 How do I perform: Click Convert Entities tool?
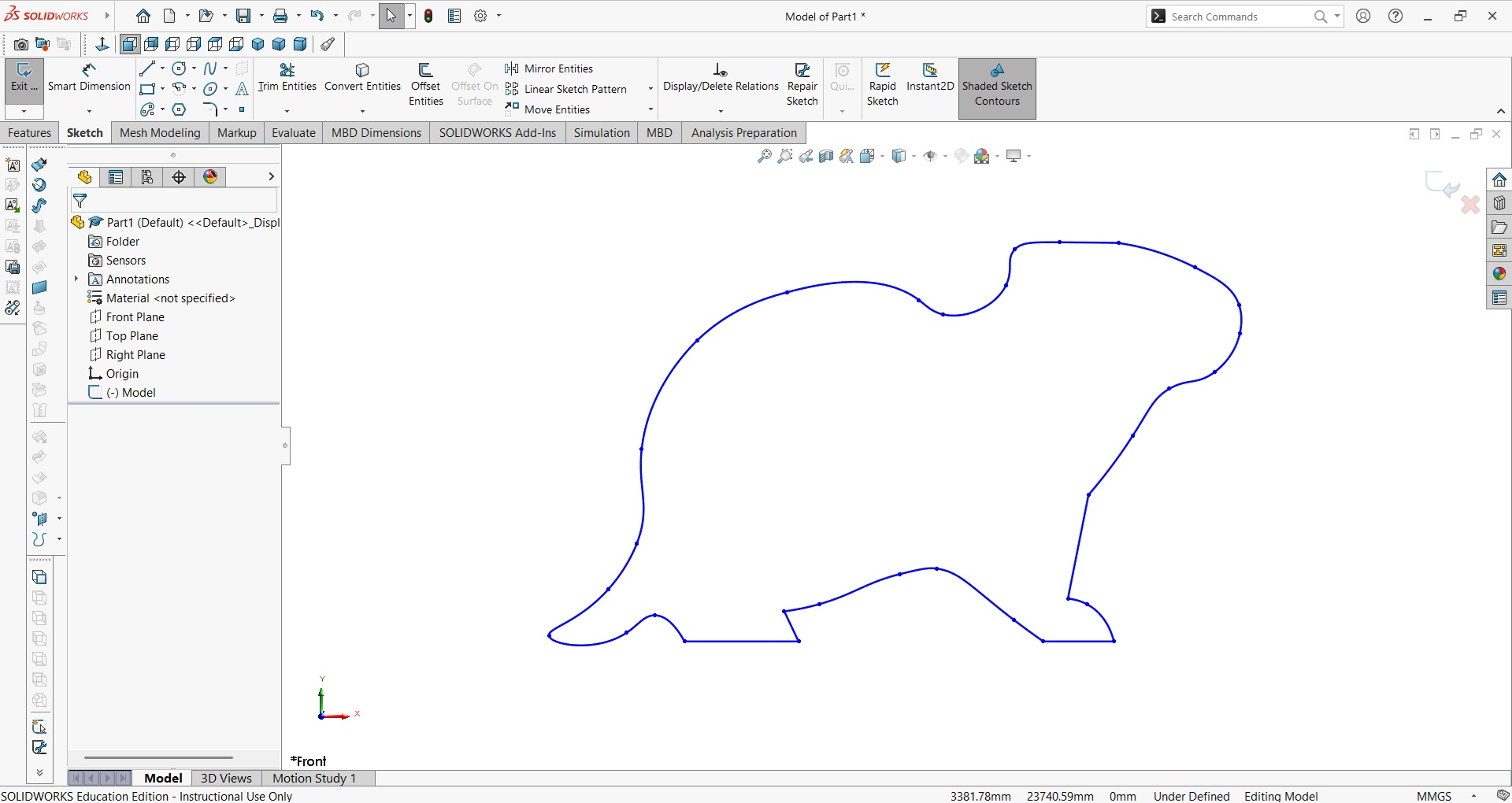[362, 79]
